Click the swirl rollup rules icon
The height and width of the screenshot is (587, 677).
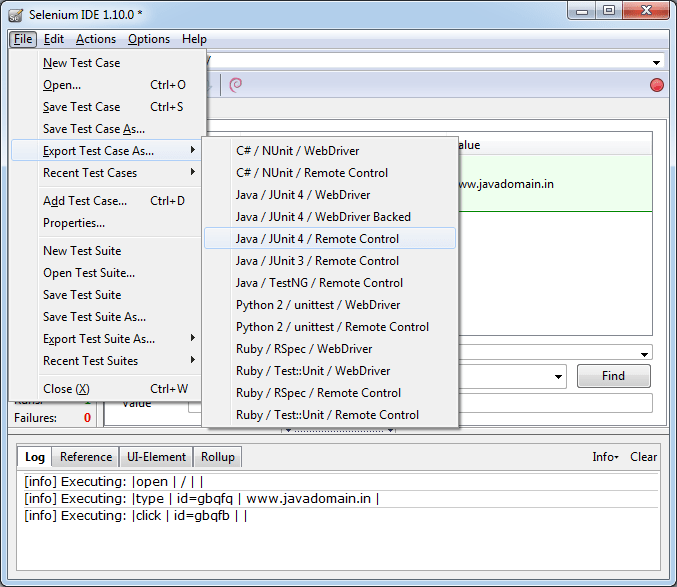pyautogui.click(x=235, y=85)
